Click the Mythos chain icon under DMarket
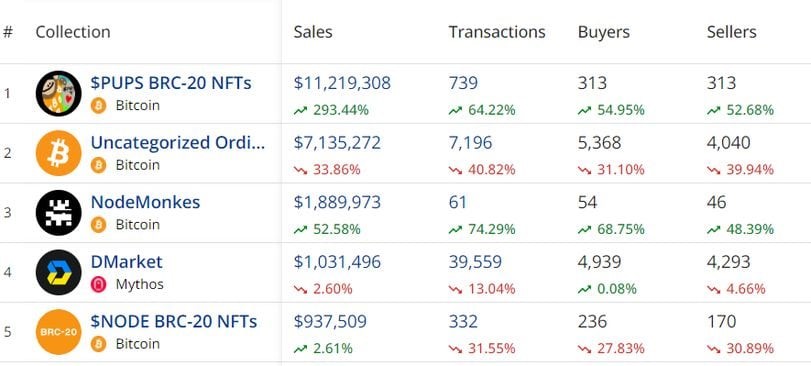The height and width of the screenshot is (366, 811). (x=98, y=284)
